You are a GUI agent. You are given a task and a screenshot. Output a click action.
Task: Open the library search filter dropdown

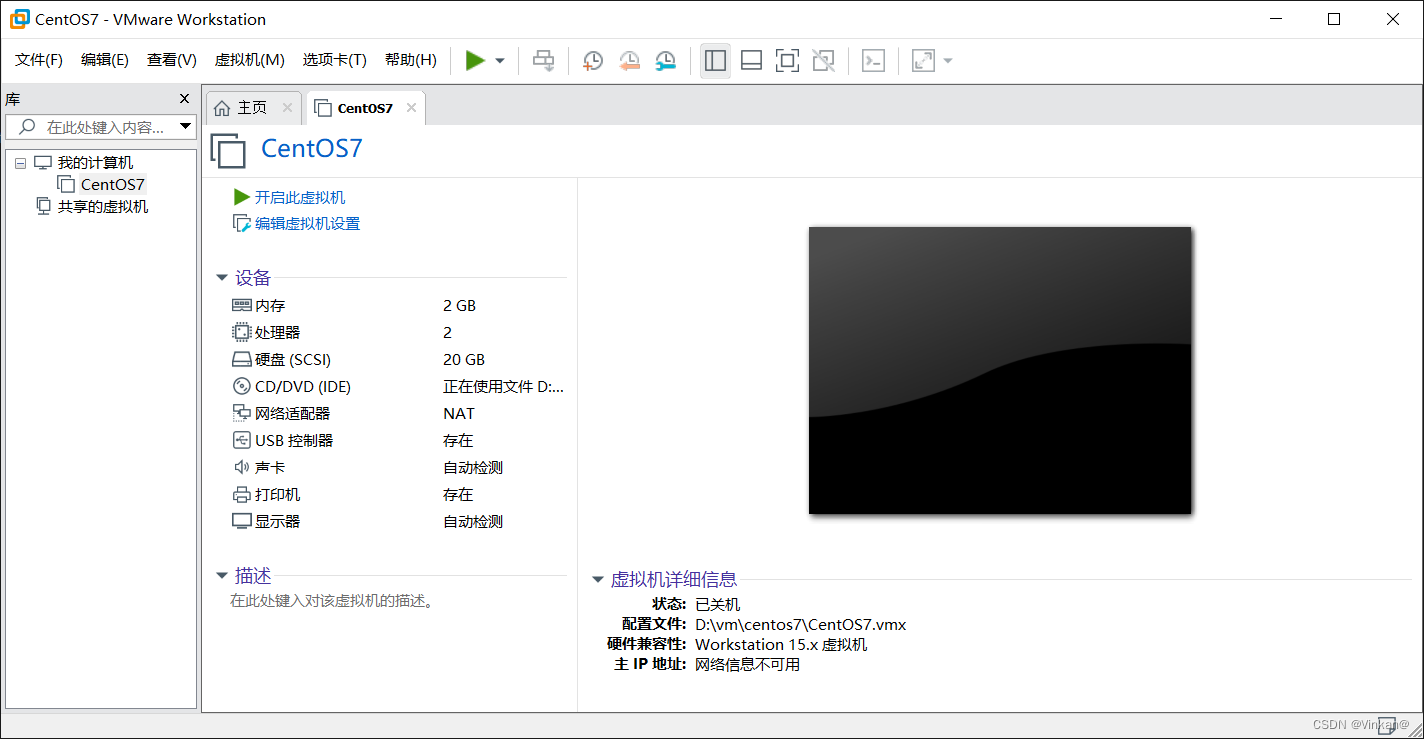click(x=185, y=126)
